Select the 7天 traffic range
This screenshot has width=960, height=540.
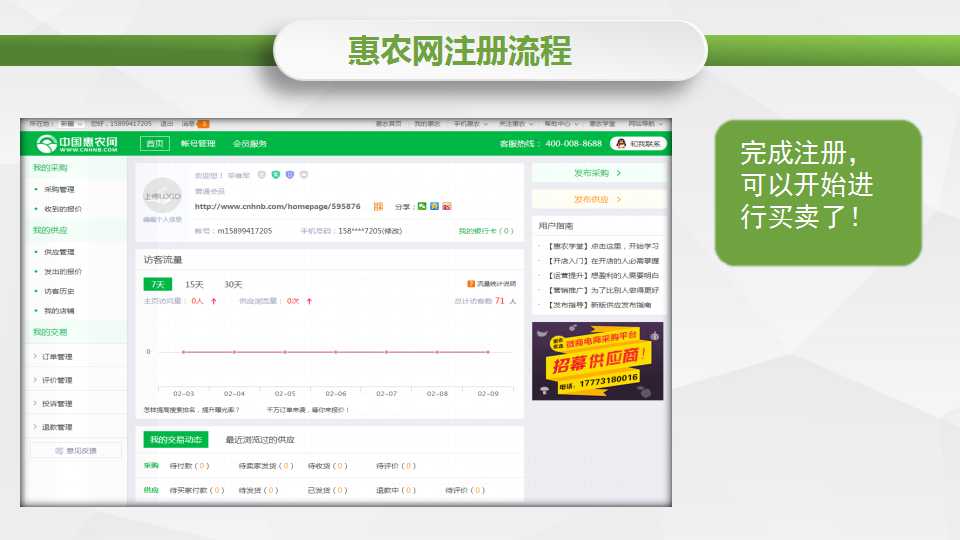[158, 284]
